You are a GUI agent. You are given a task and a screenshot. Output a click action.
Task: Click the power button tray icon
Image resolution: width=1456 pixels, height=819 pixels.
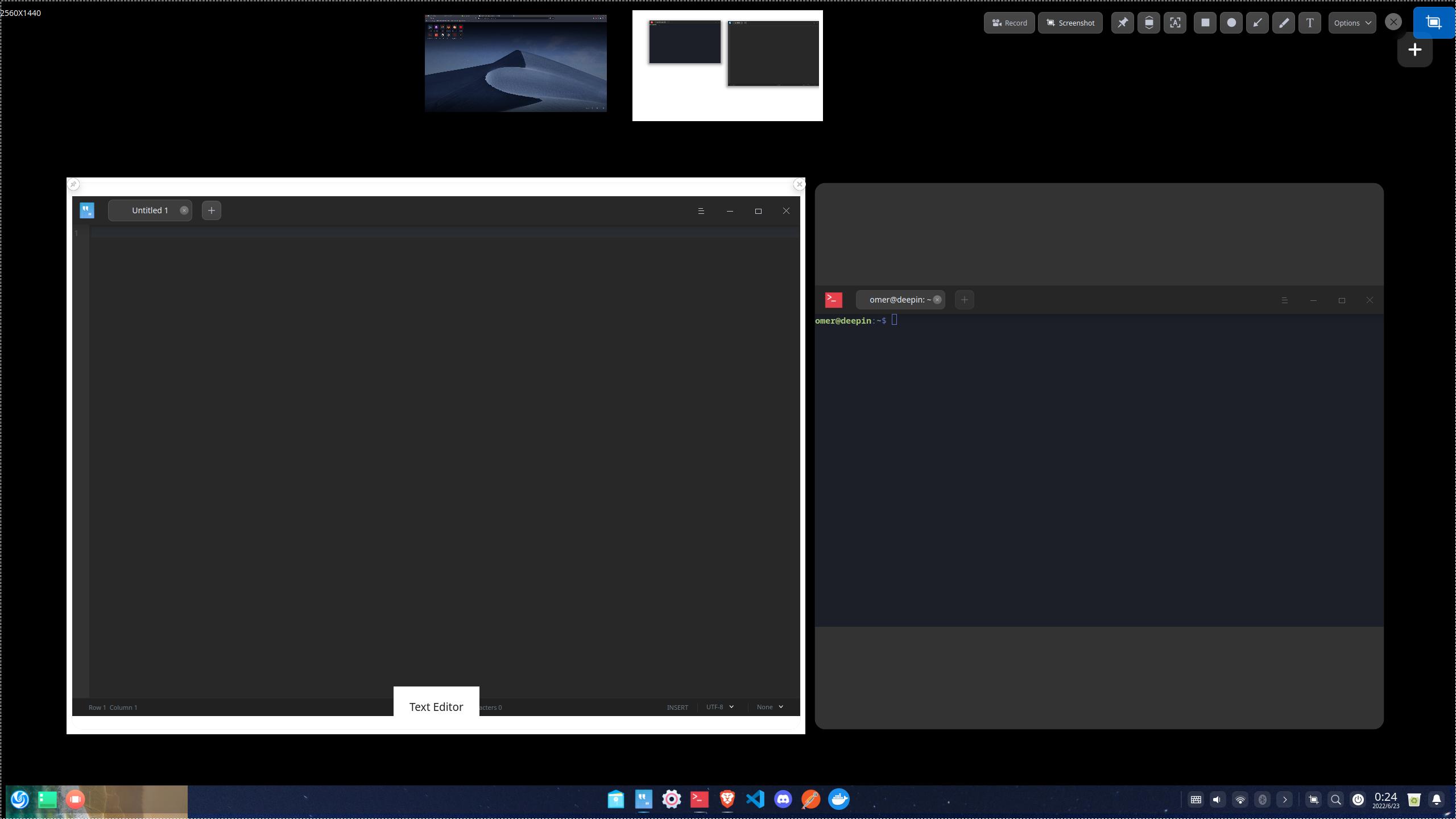1358,800
